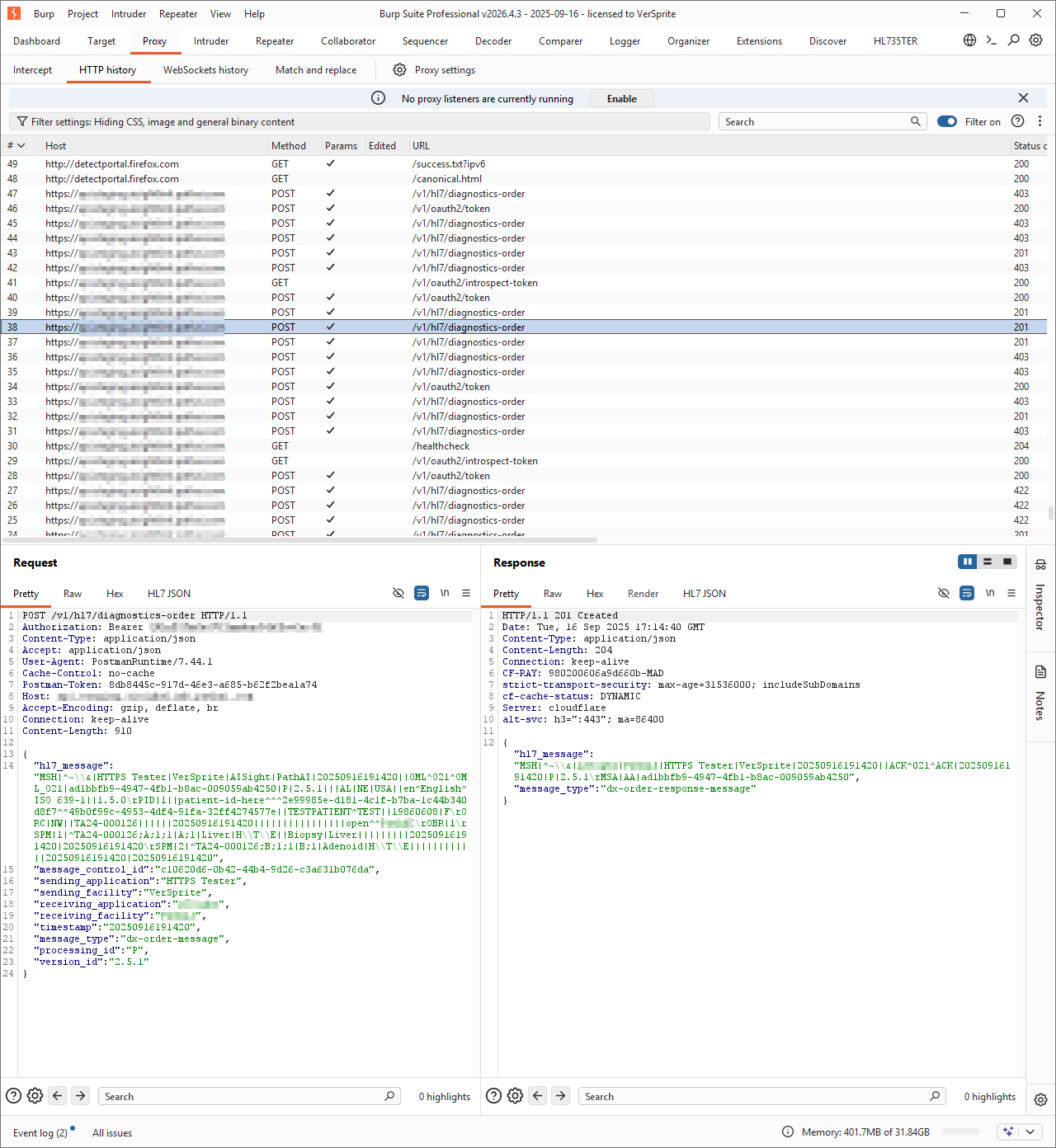Sort by the # column header arrow

(x=21, y=146)
